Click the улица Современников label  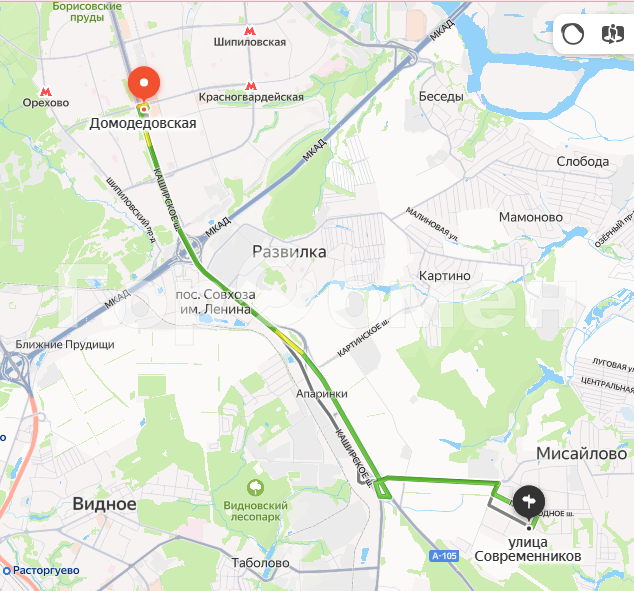coord(528,549)
